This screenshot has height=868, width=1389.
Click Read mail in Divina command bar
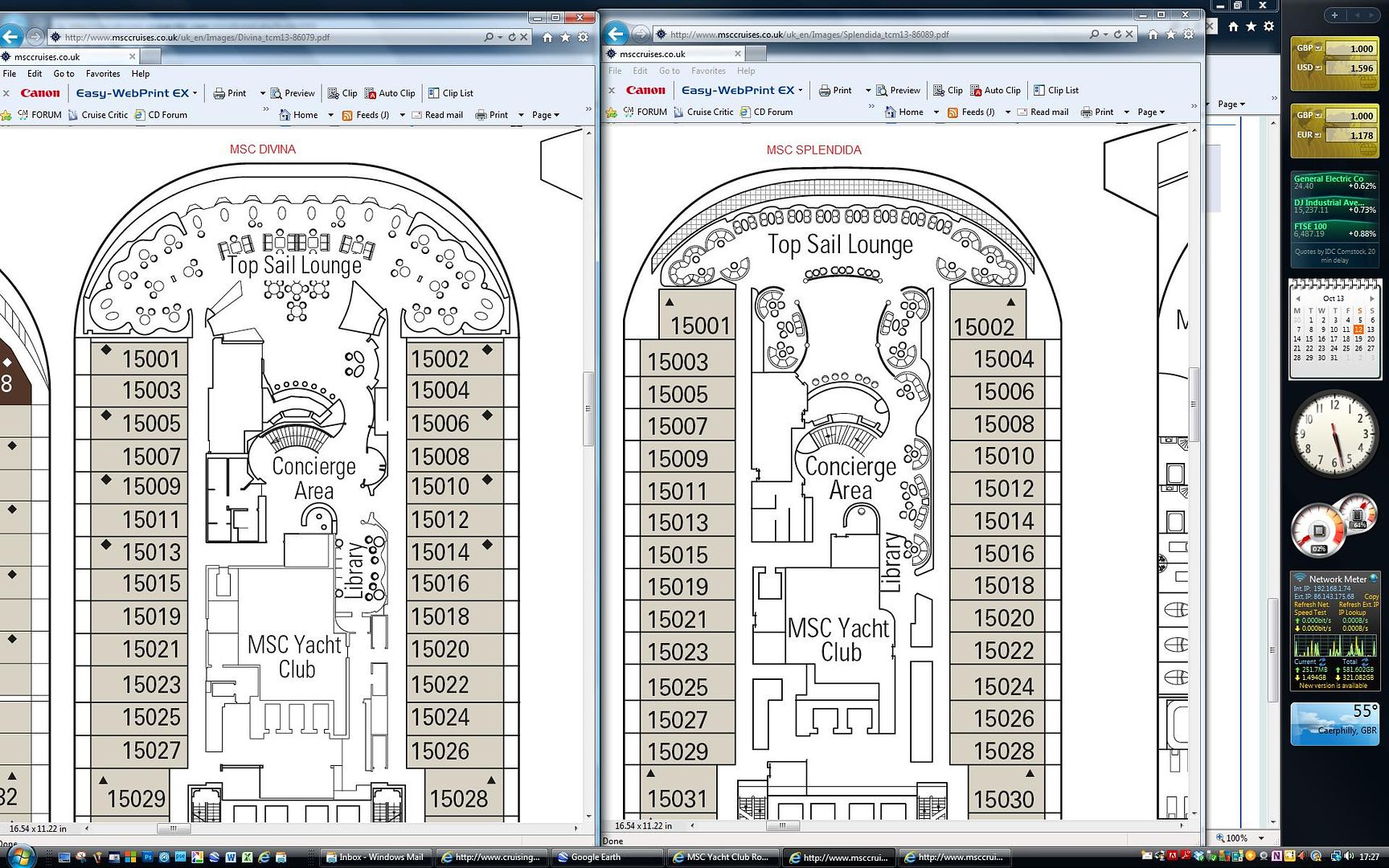pos(437,115)
